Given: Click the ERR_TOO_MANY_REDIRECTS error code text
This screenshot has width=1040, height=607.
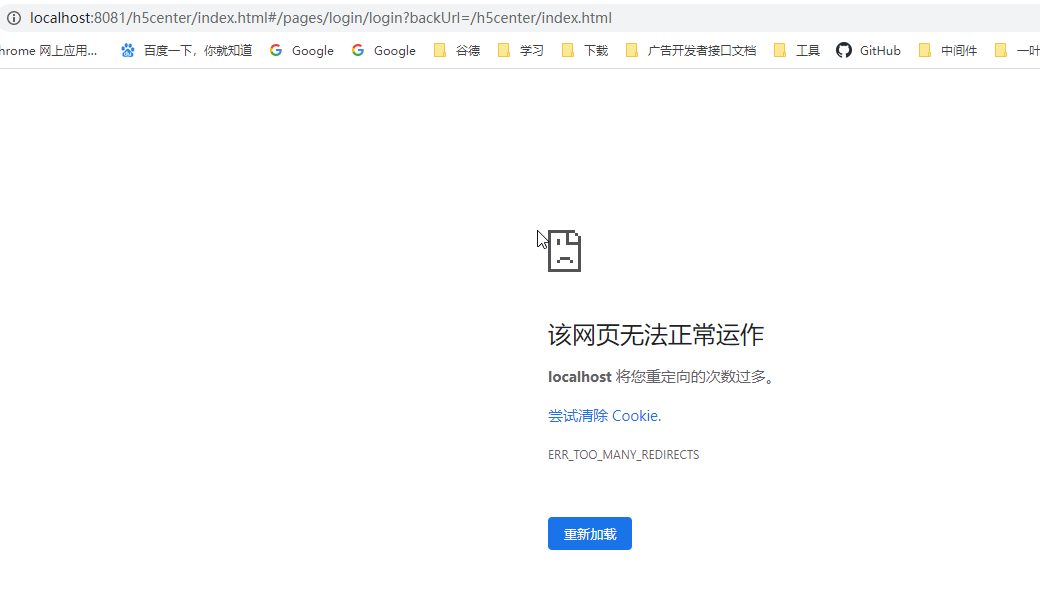Looking at the screenshot, I should pyautogui.click(x=623, y=454).
